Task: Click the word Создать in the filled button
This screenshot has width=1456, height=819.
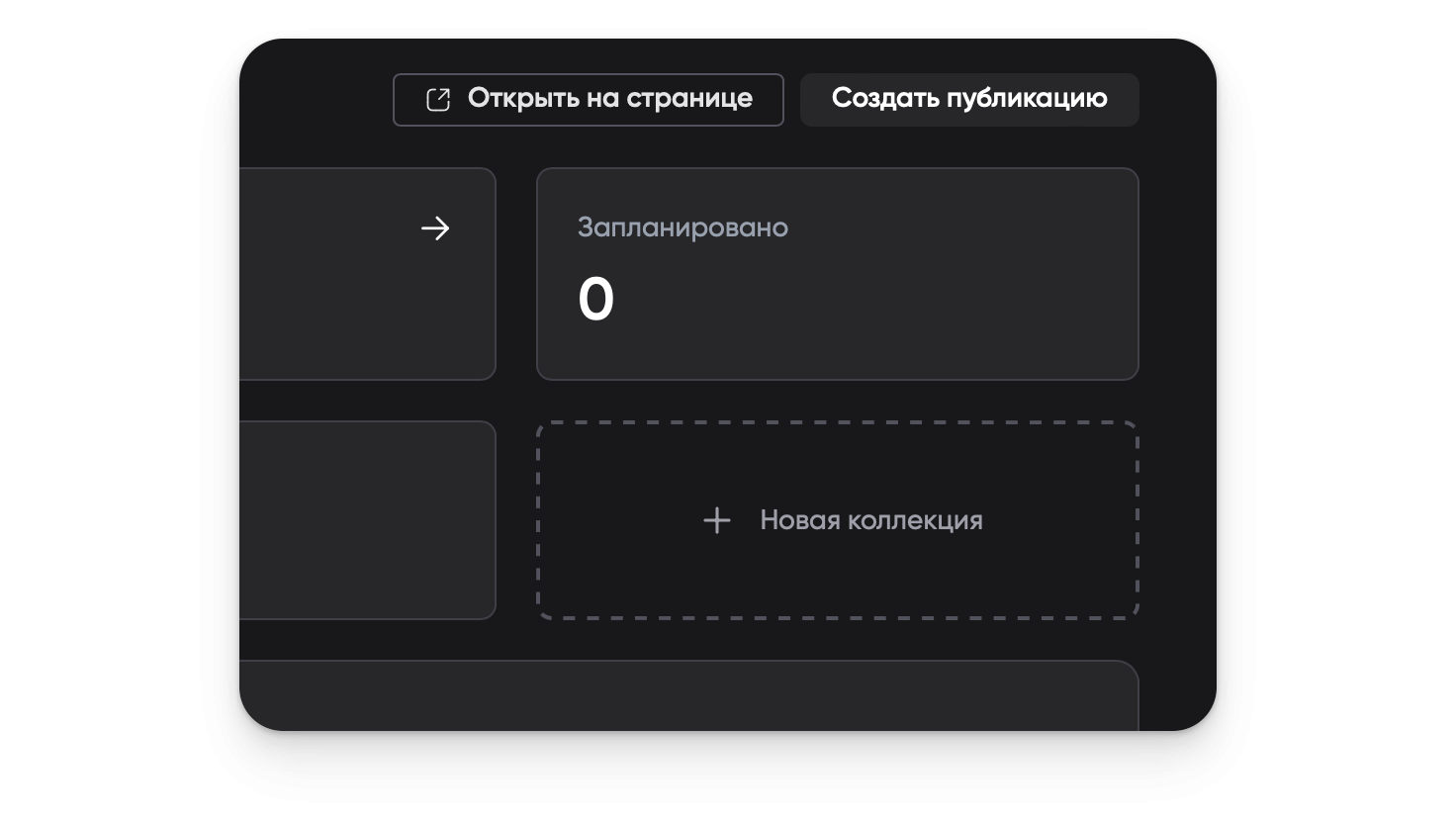Action: tap(884, 99)
